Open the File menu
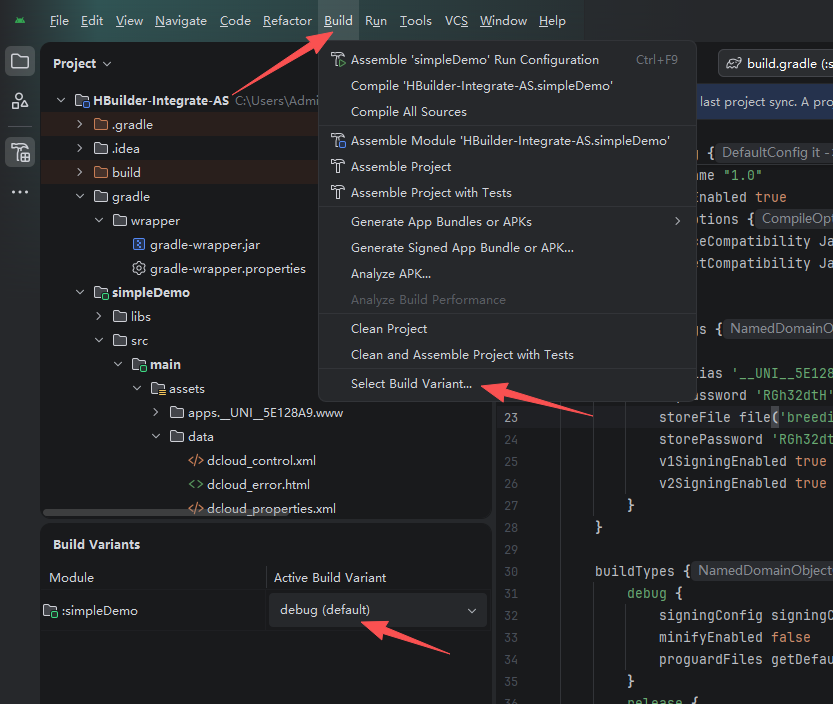 coord(59,21)
